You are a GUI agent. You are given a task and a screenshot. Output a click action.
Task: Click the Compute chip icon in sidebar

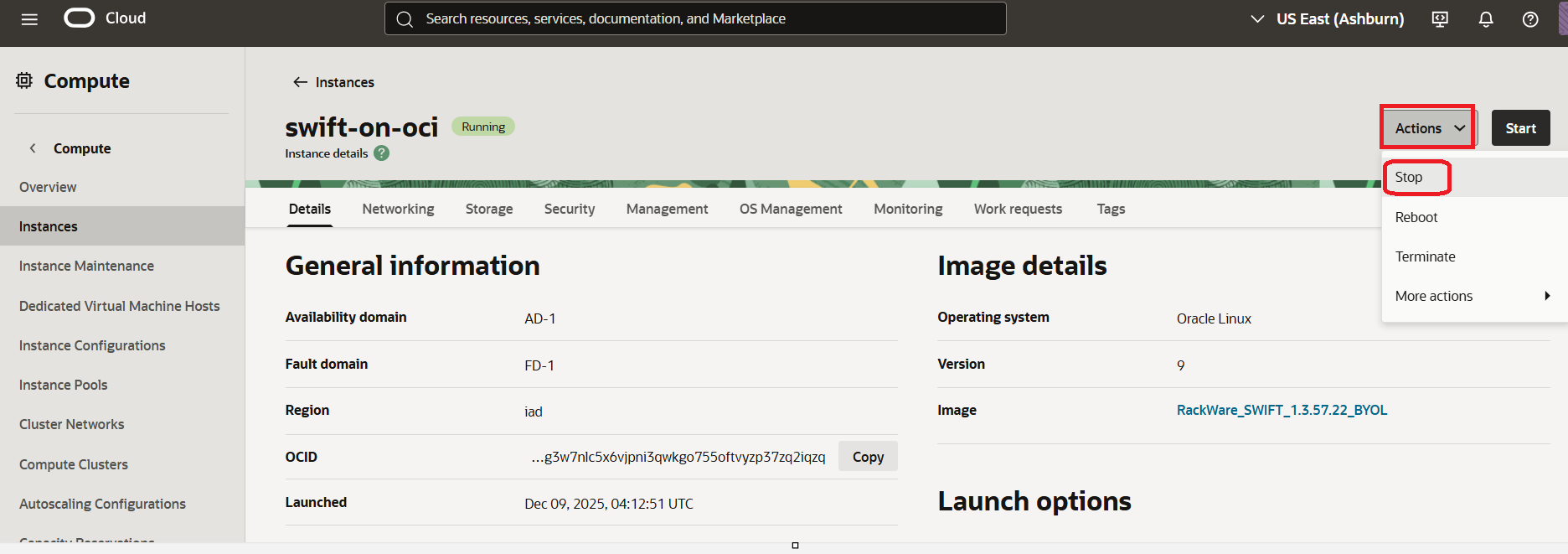click(24, 80)
